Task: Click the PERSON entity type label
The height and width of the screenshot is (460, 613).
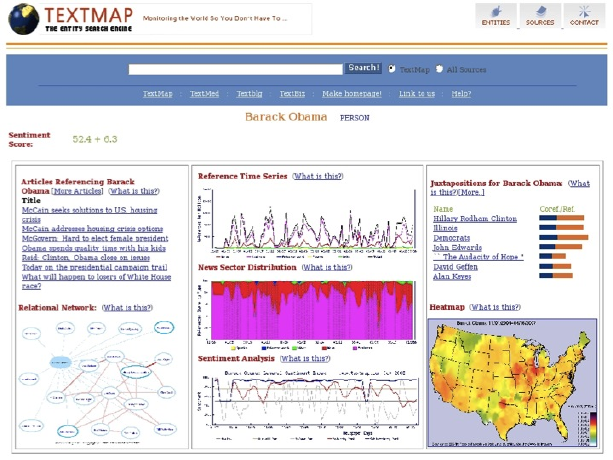Action: tap(355, 118)
